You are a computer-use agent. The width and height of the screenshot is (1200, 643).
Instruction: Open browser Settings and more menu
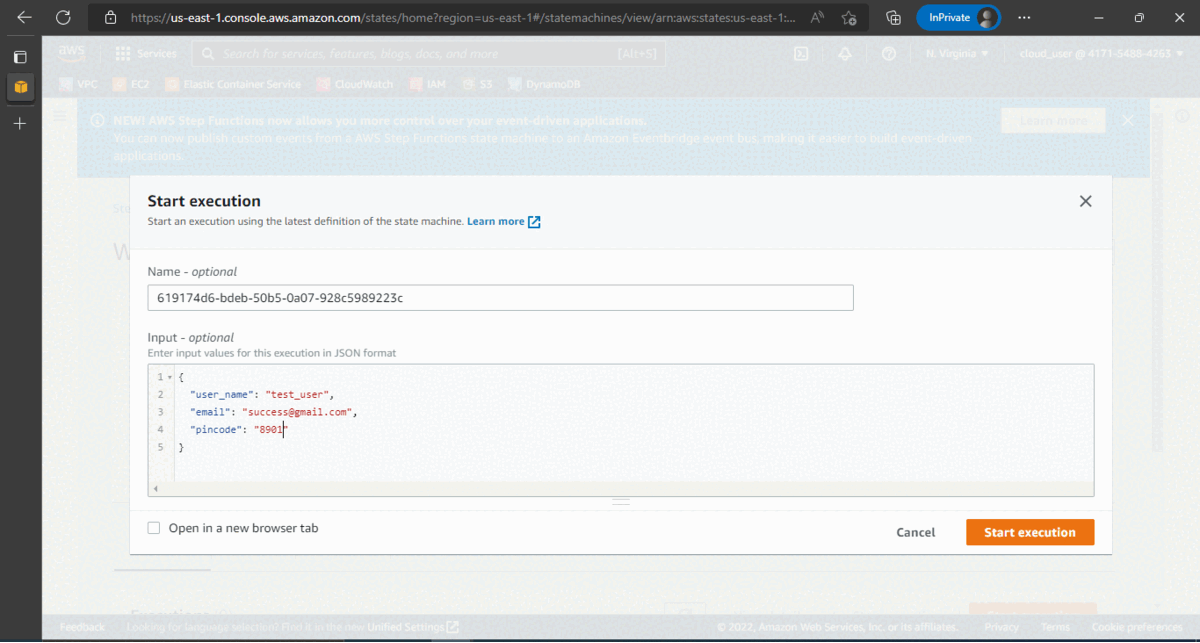1024,18
